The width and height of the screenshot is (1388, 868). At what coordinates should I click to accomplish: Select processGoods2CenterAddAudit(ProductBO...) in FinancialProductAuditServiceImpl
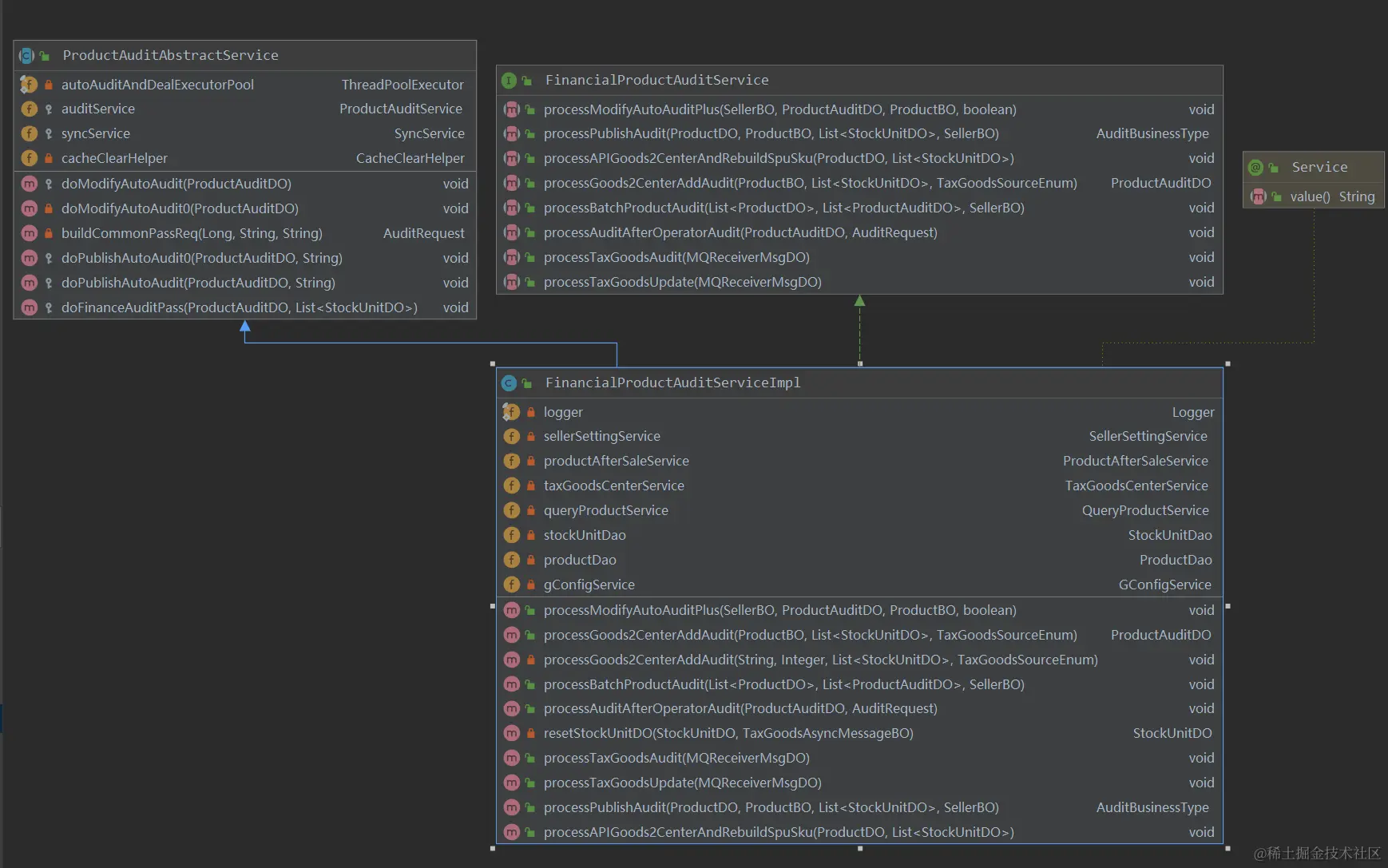[x=811, y=635]
